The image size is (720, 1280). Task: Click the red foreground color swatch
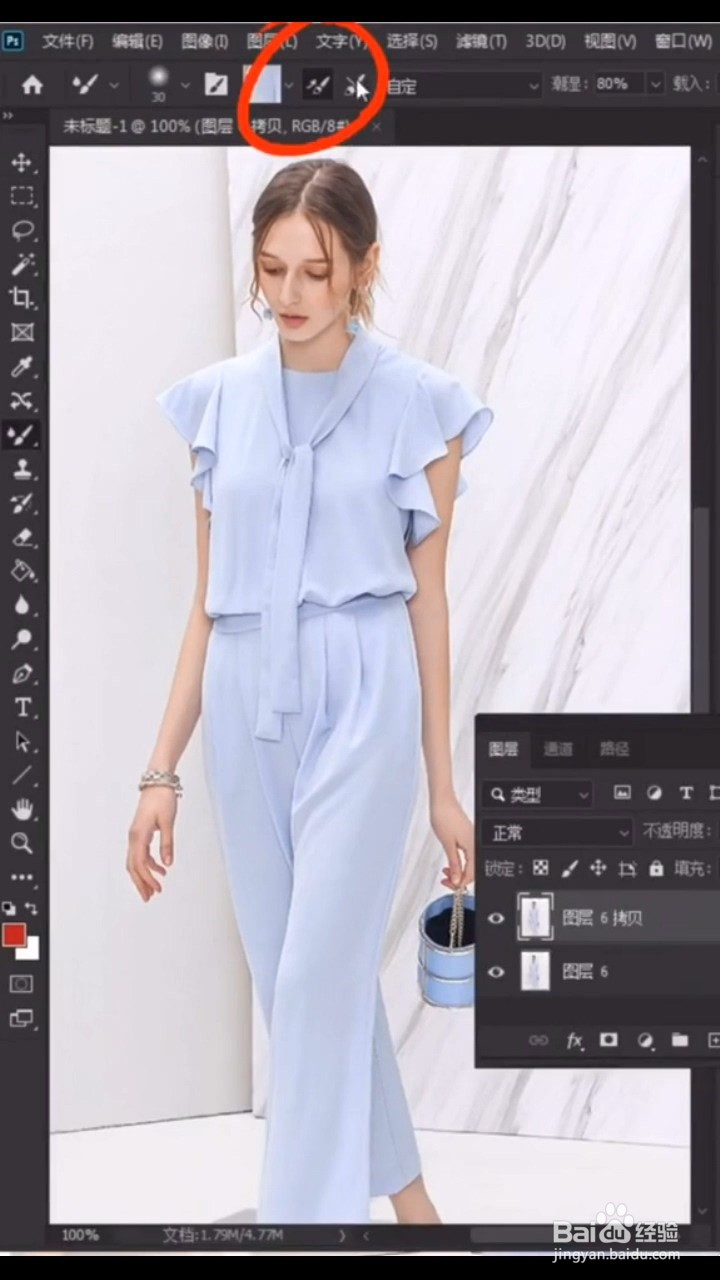[x=13, y=934]
